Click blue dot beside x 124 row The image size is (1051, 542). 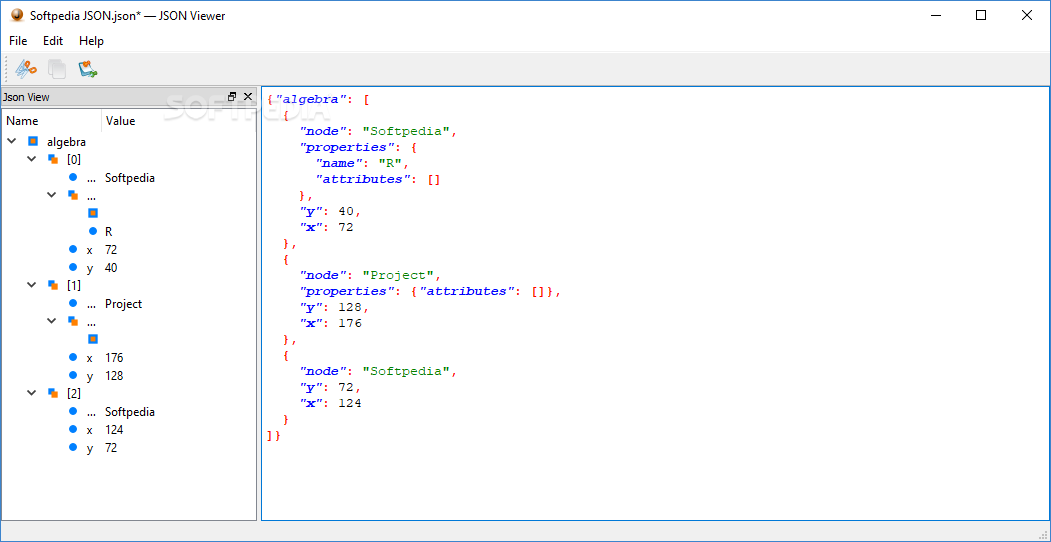(73, 429)
